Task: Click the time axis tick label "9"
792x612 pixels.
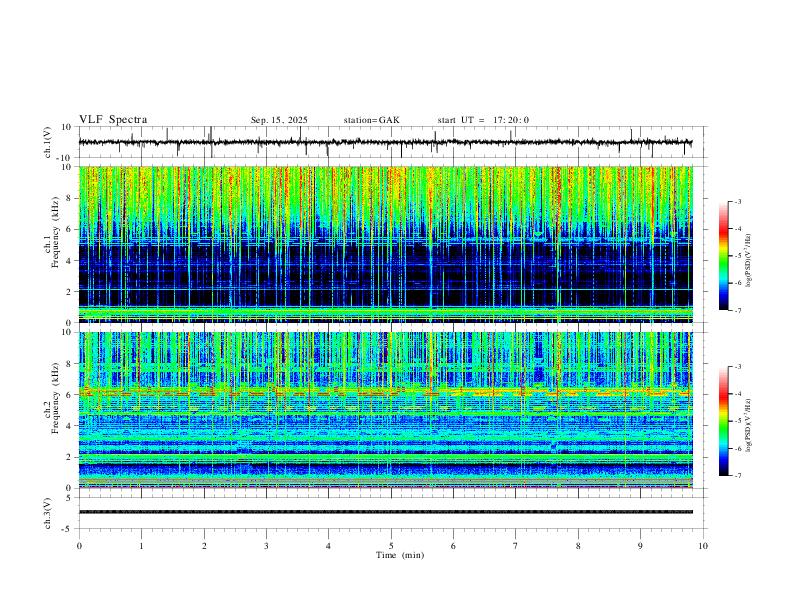Action: point(640,546)
